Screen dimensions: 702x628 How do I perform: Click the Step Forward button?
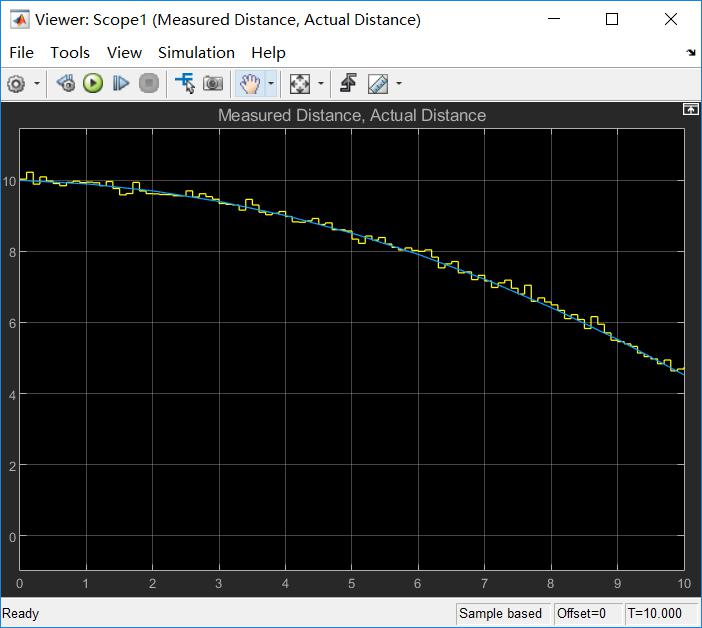point(121,83)
